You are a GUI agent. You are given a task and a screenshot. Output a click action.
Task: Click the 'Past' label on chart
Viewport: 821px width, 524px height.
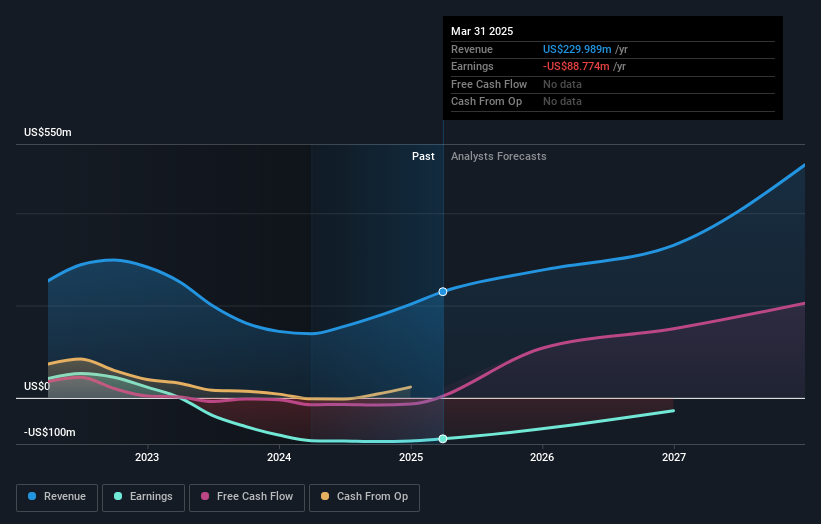[423, 156]
